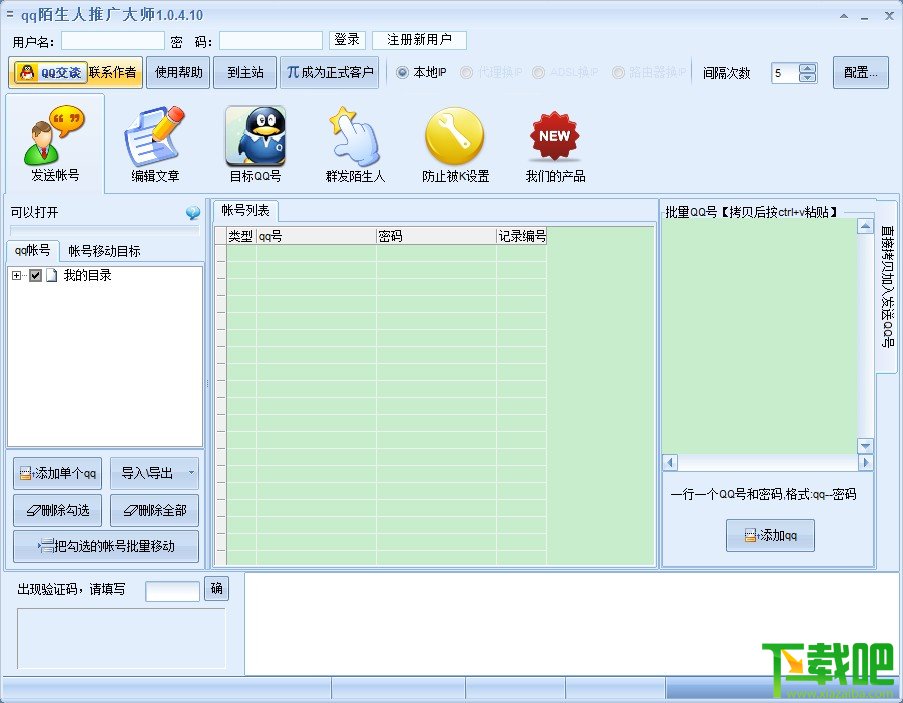Click the vertical 直接拷贝加入发送QQ号 side tab
903x703 pixels.
click(887, 286)
